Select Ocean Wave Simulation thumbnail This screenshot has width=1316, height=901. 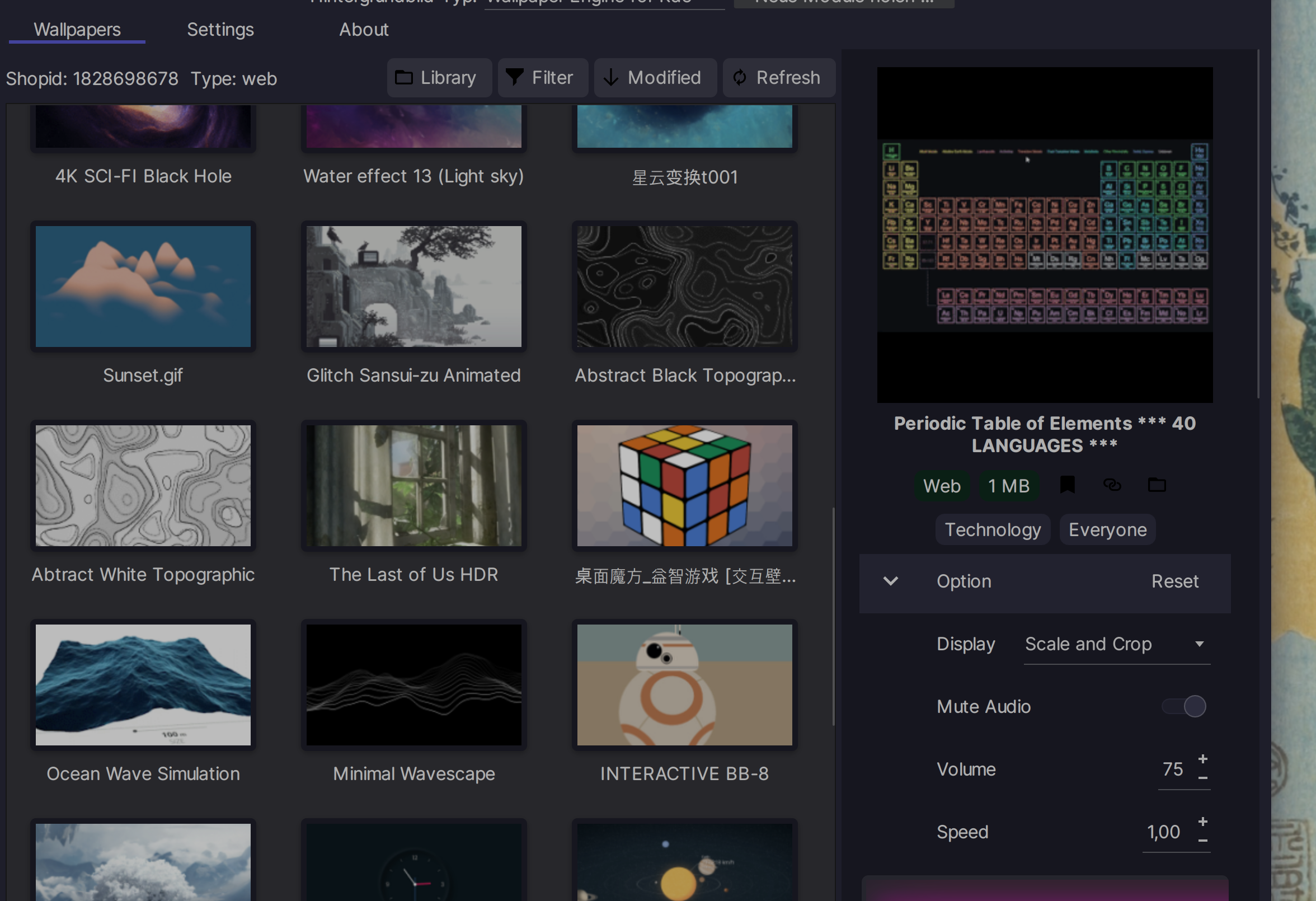[x=143, y=685]
